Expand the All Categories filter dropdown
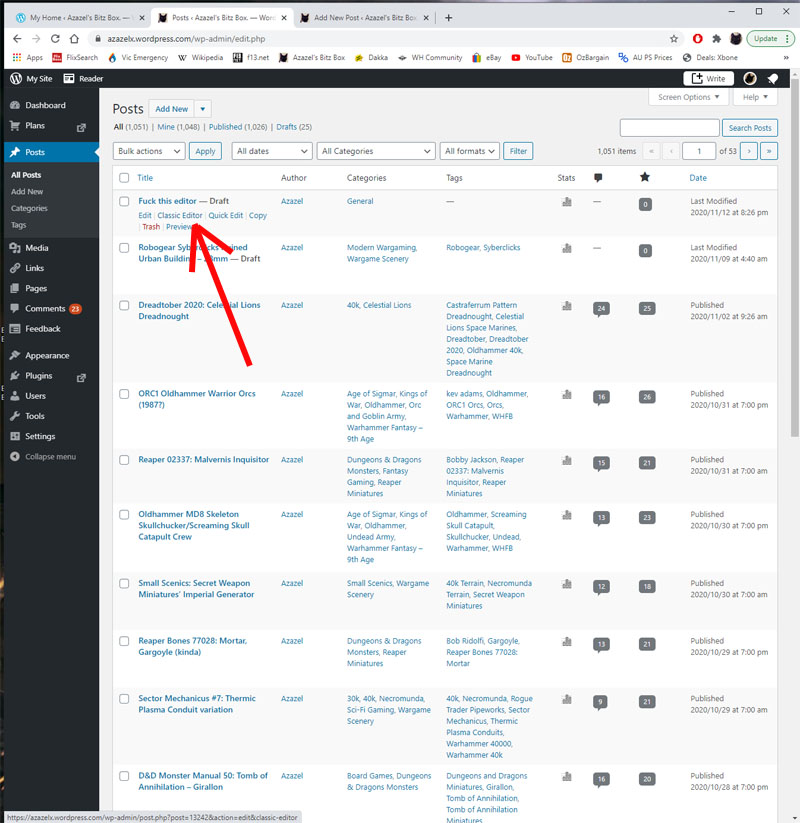Viewport: 800px width, 823px height. pyautogui.click(x=375, y=151)
